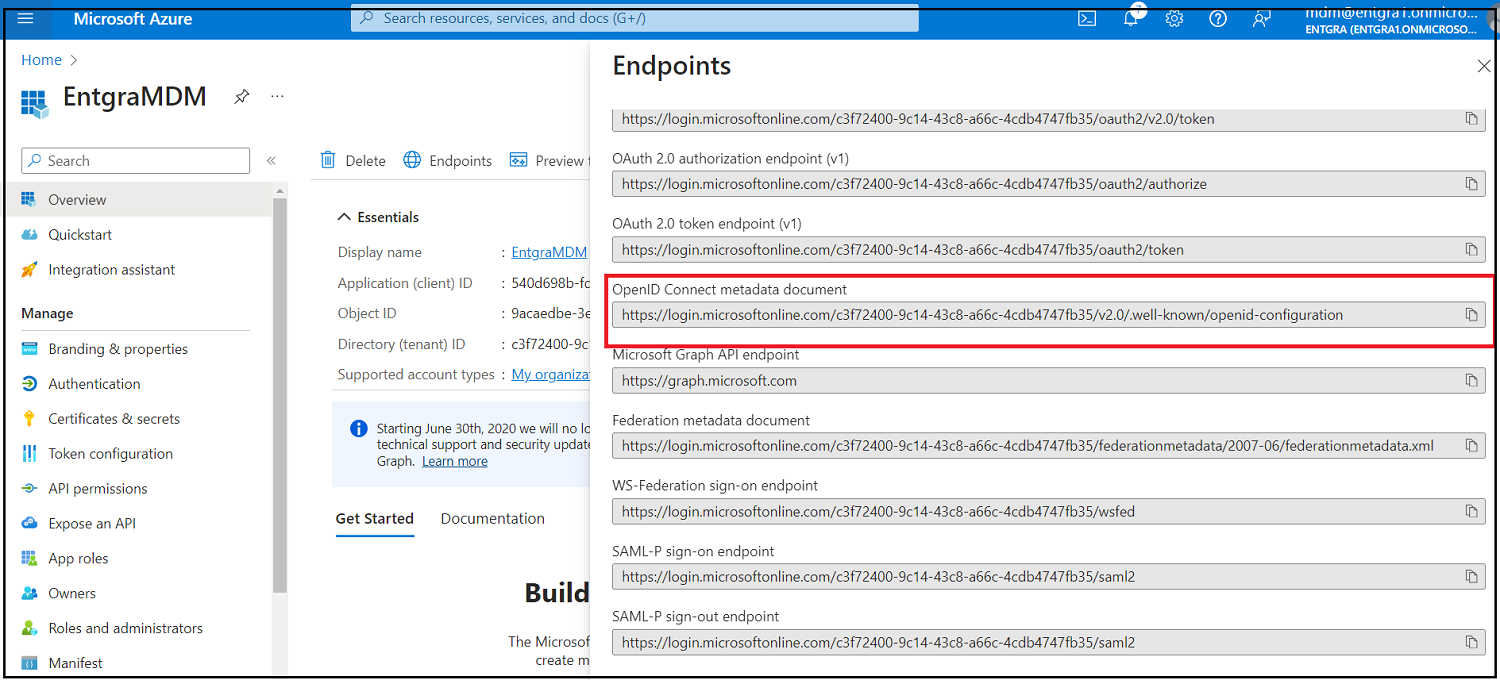Image resolution: width=1500 pixels, height=680 pixels.
Task: Copy the SAML-P sign-on endpoint URL
Action: tap(1471, 577)
